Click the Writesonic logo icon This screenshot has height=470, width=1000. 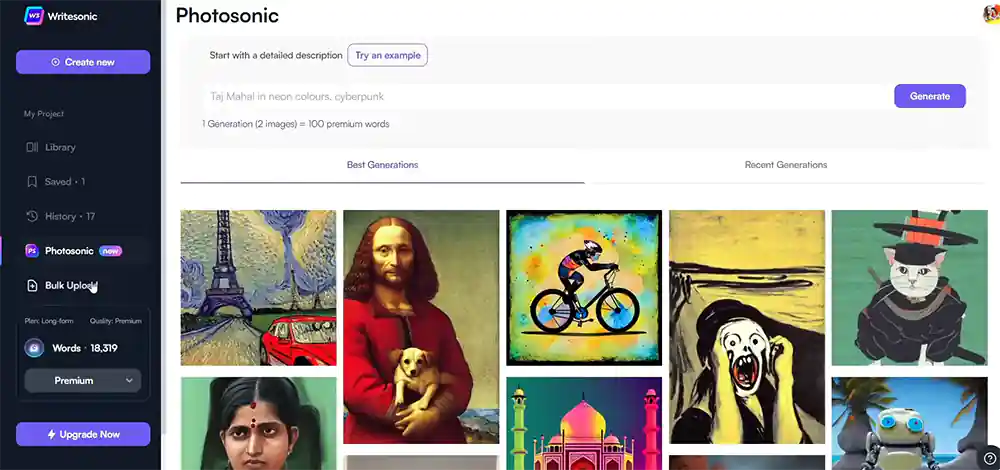coord(33,13)
